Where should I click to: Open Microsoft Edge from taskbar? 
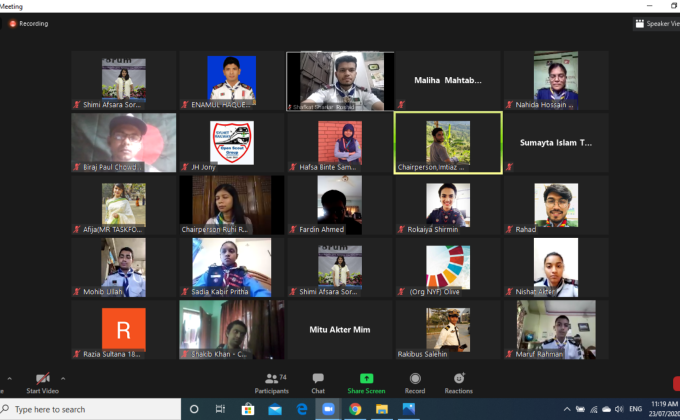point(301,409)
